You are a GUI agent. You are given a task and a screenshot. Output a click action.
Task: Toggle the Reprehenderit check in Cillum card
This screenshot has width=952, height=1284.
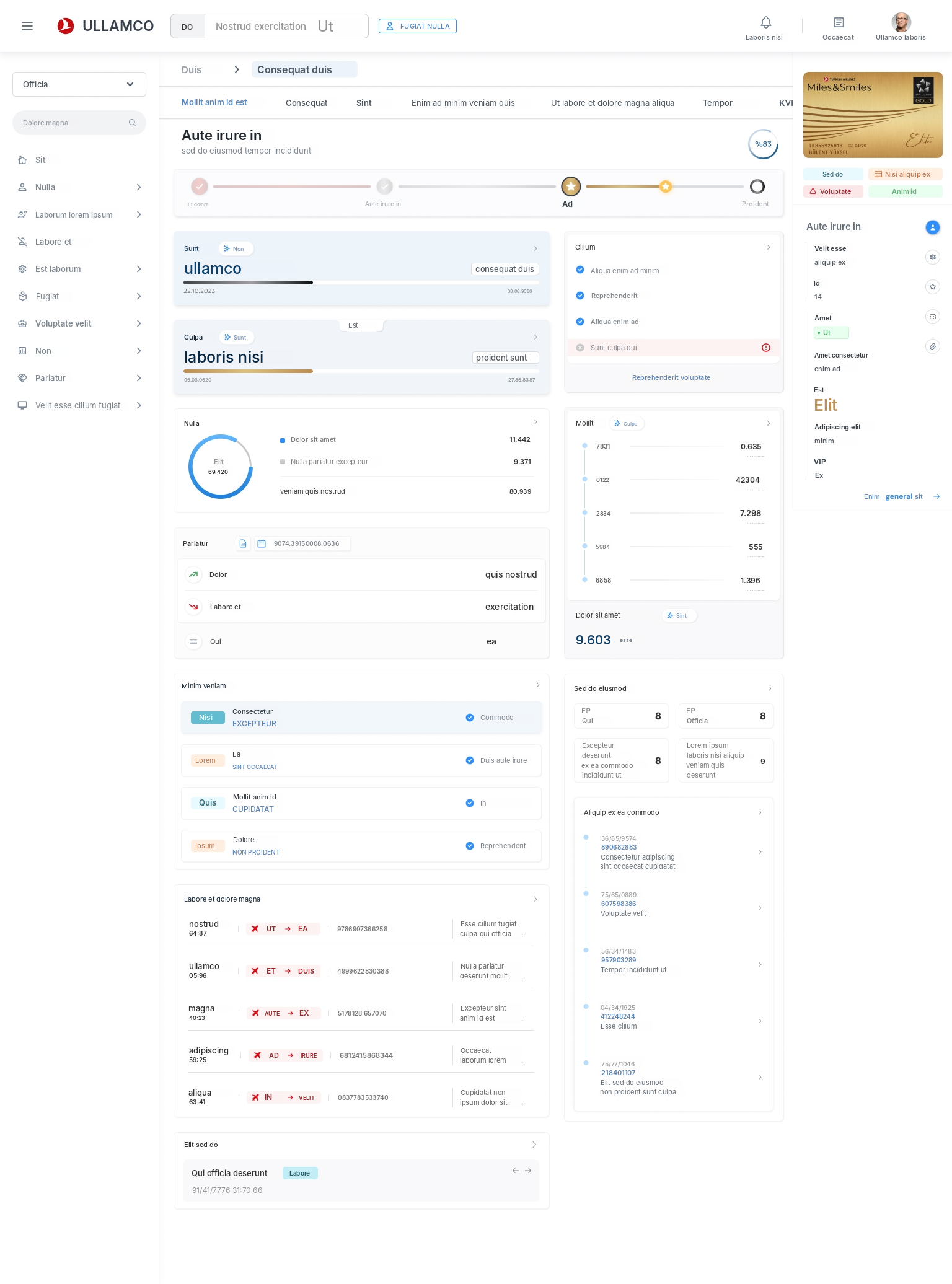(x=580, y=296)
